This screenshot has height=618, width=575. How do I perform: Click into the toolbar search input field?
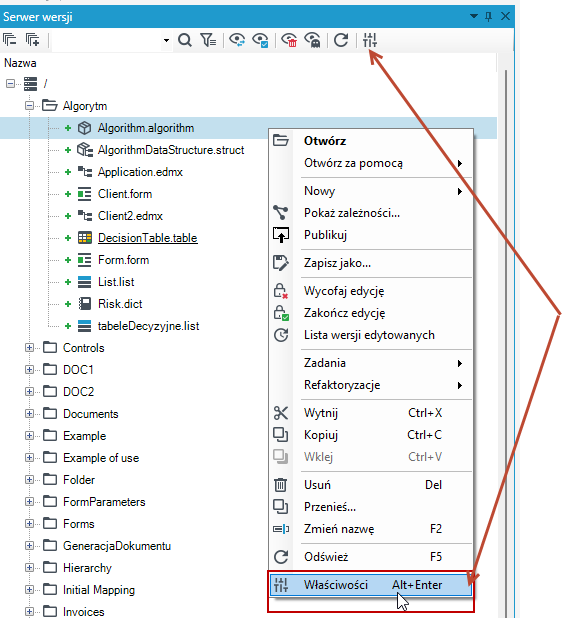point(106,40)
